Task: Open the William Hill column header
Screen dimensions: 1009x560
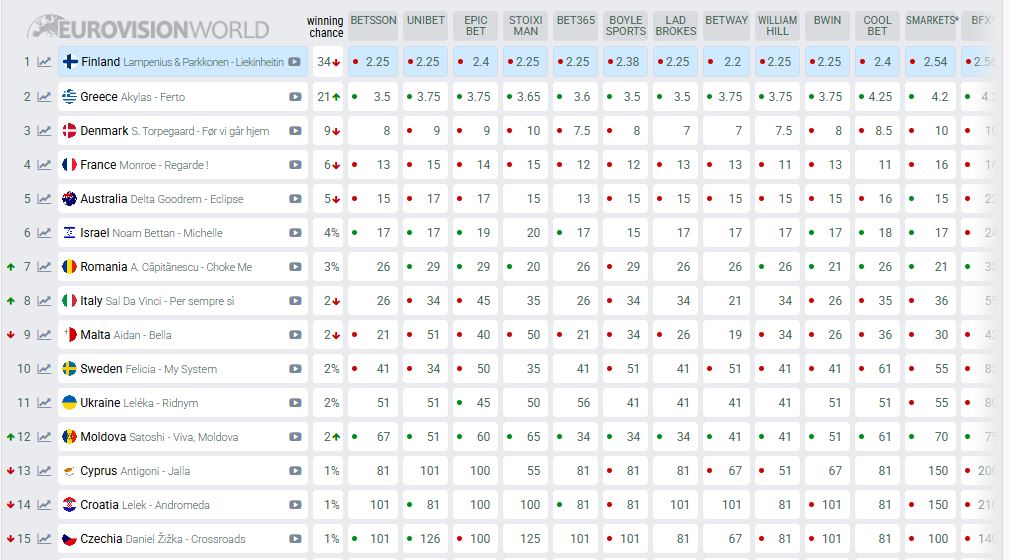Action: point(777,26)
